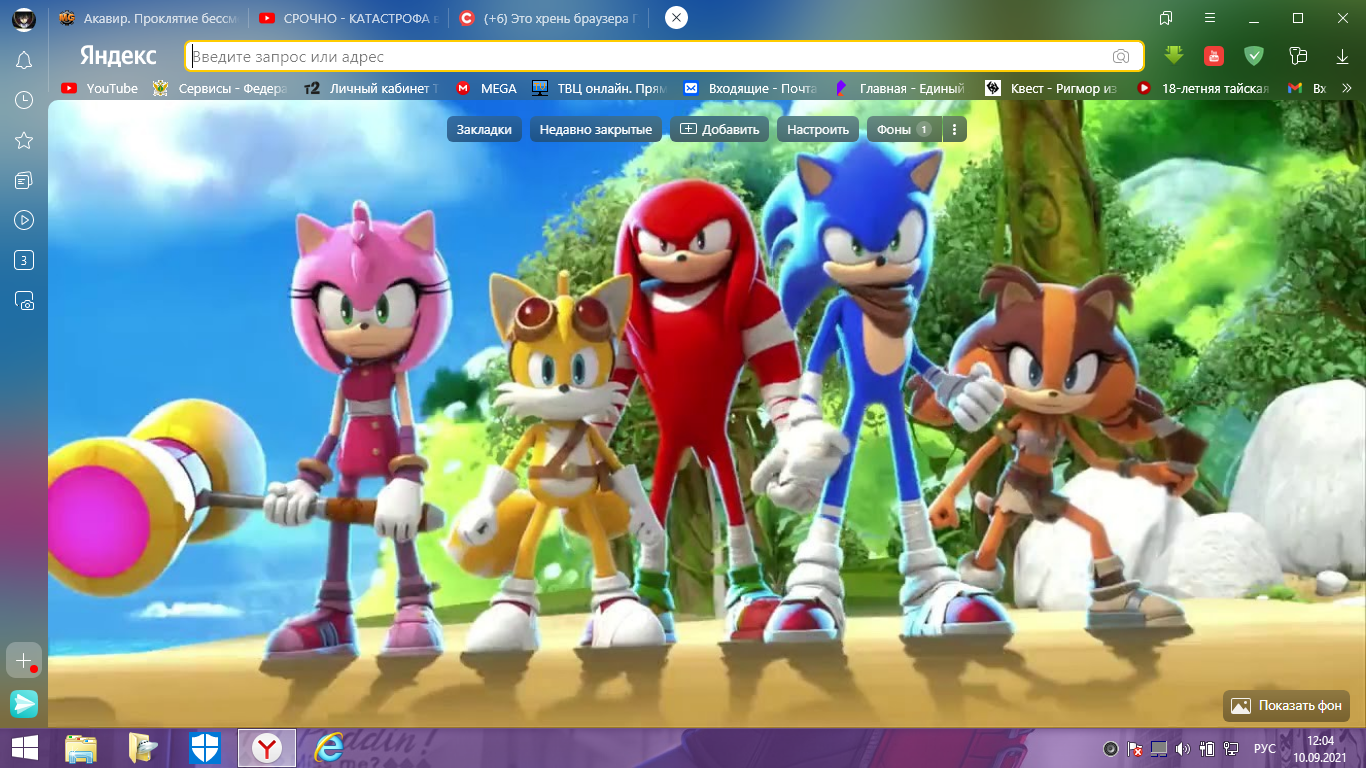Open bookmarks star icon in sidebar
This screenshot has width=1366, height=768.
pyautogui.click(x=24, y=140)
